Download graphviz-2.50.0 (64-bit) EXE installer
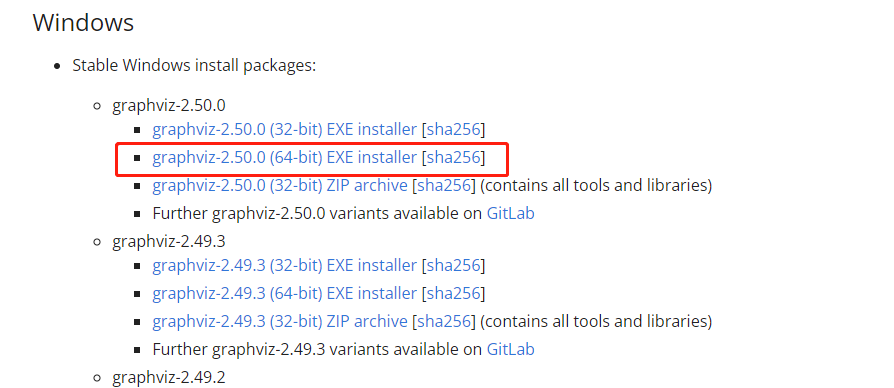Image resolution: width=894 pixels, height=388 pixels. (x=285, y=157)
